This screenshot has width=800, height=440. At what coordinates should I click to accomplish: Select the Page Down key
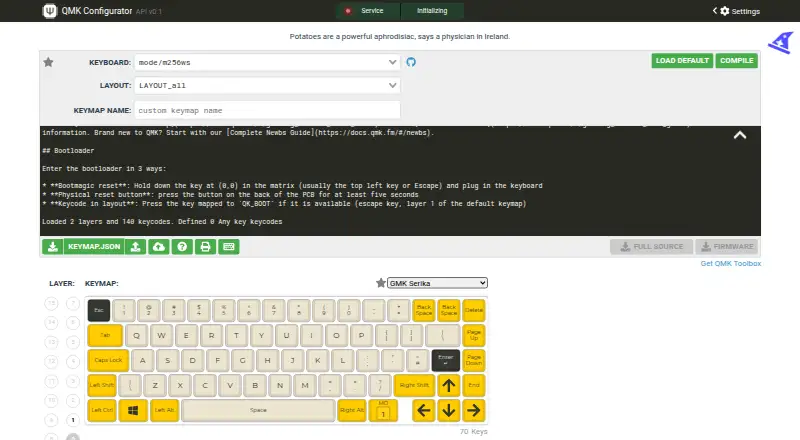click(x=474, y=360)
